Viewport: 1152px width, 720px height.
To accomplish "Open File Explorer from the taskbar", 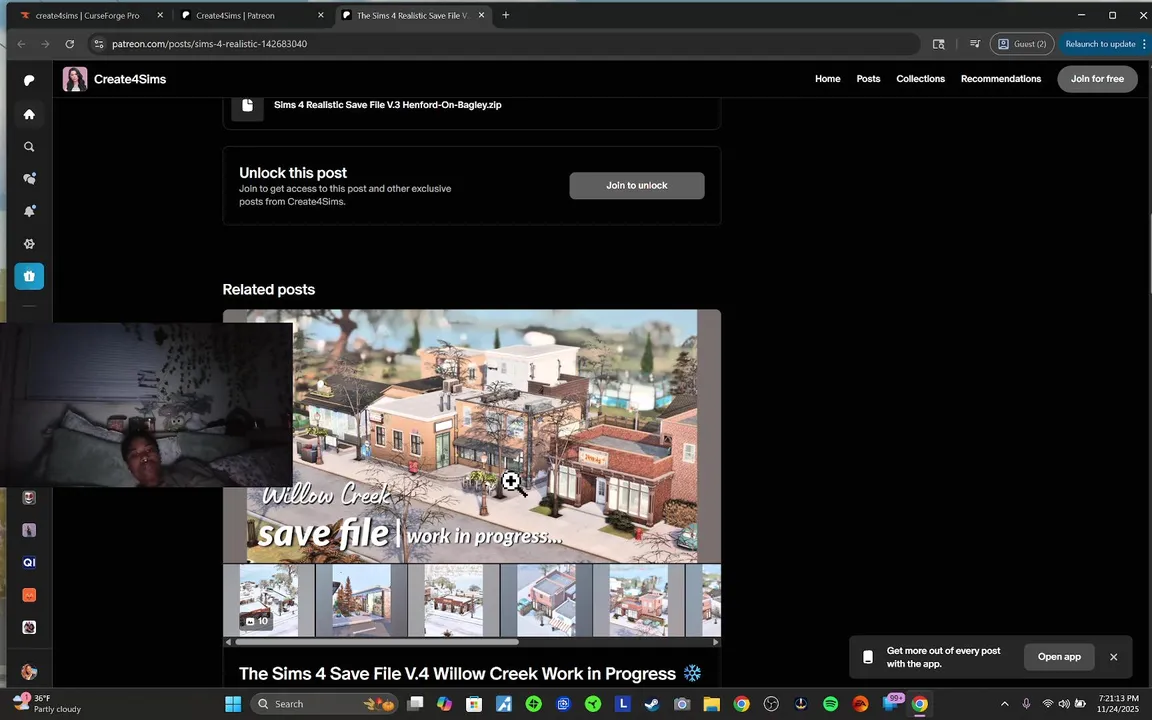I will (711, 704).
